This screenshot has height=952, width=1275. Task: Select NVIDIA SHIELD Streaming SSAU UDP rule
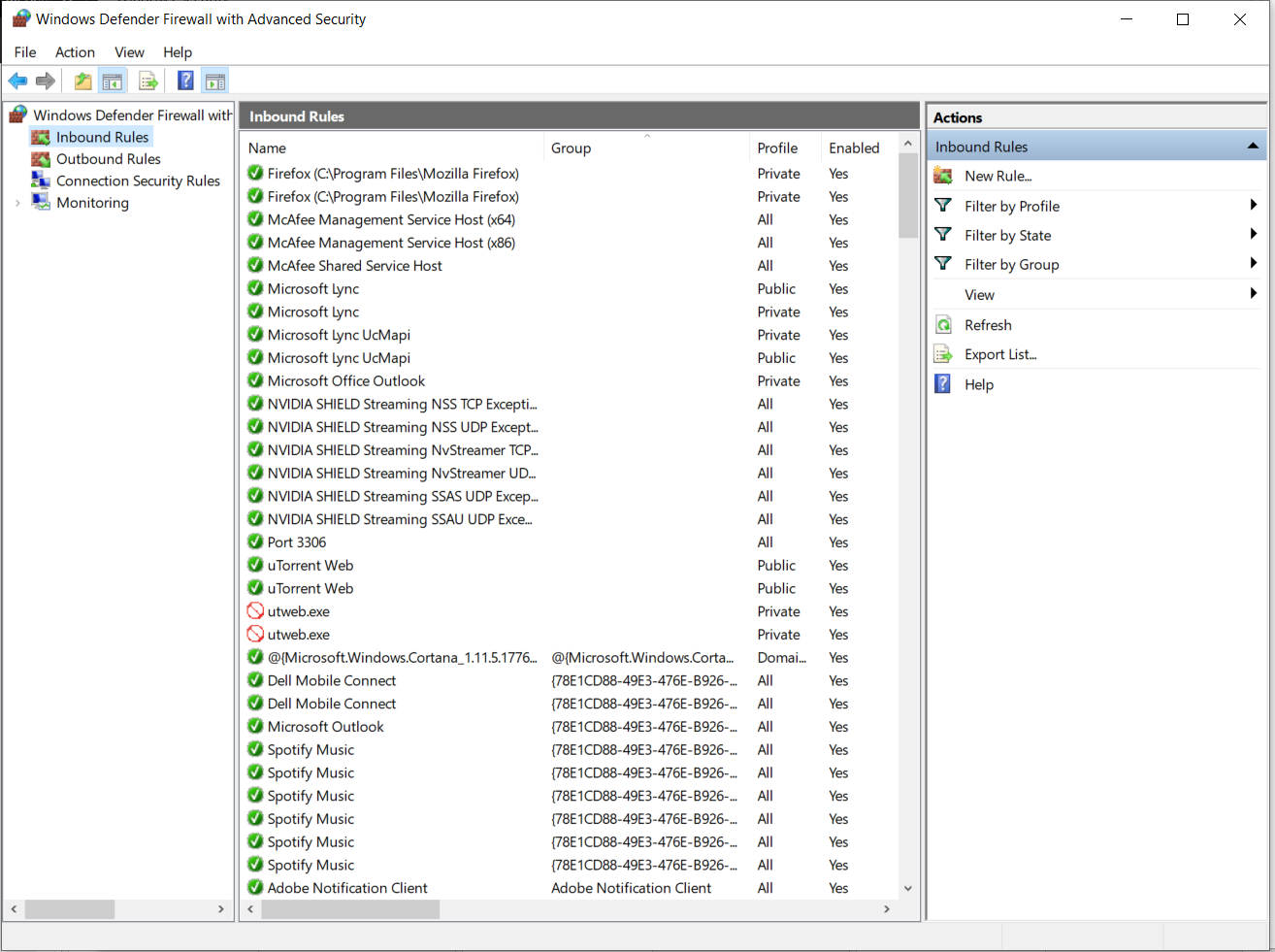570,519
